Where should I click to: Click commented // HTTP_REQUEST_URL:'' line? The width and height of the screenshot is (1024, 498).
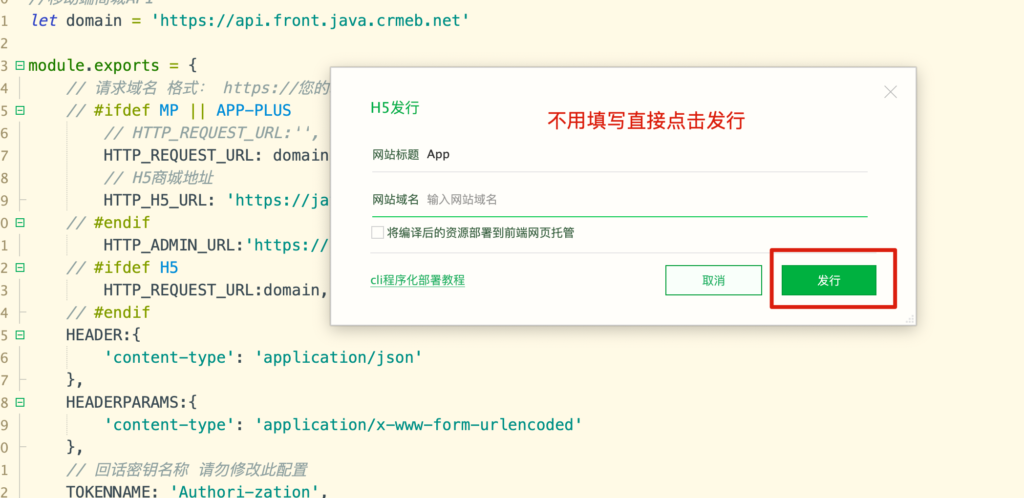pyautogui.click(x=211, y=132)
